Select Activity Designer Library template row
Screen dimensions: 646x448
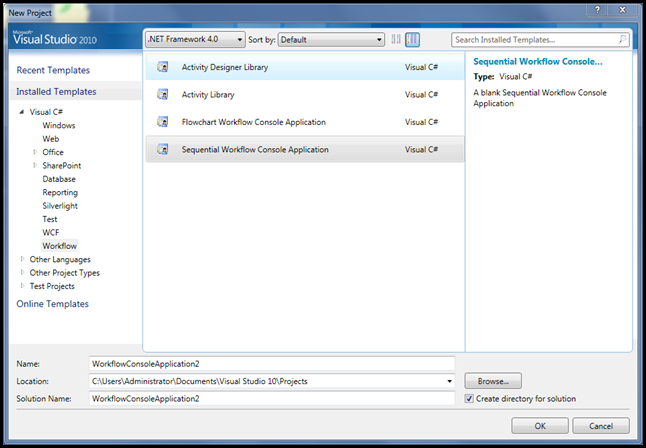[x=305, y=67]
